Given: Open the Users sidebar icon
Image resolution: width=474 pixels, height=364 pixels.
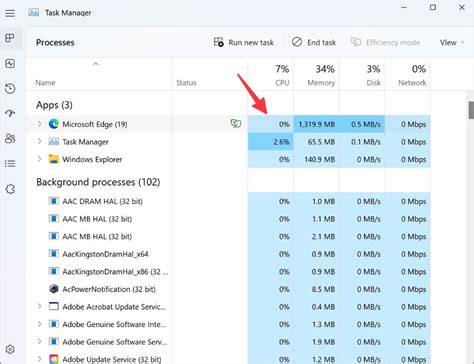Looking at the screenshot, I should tap(10, 138).
